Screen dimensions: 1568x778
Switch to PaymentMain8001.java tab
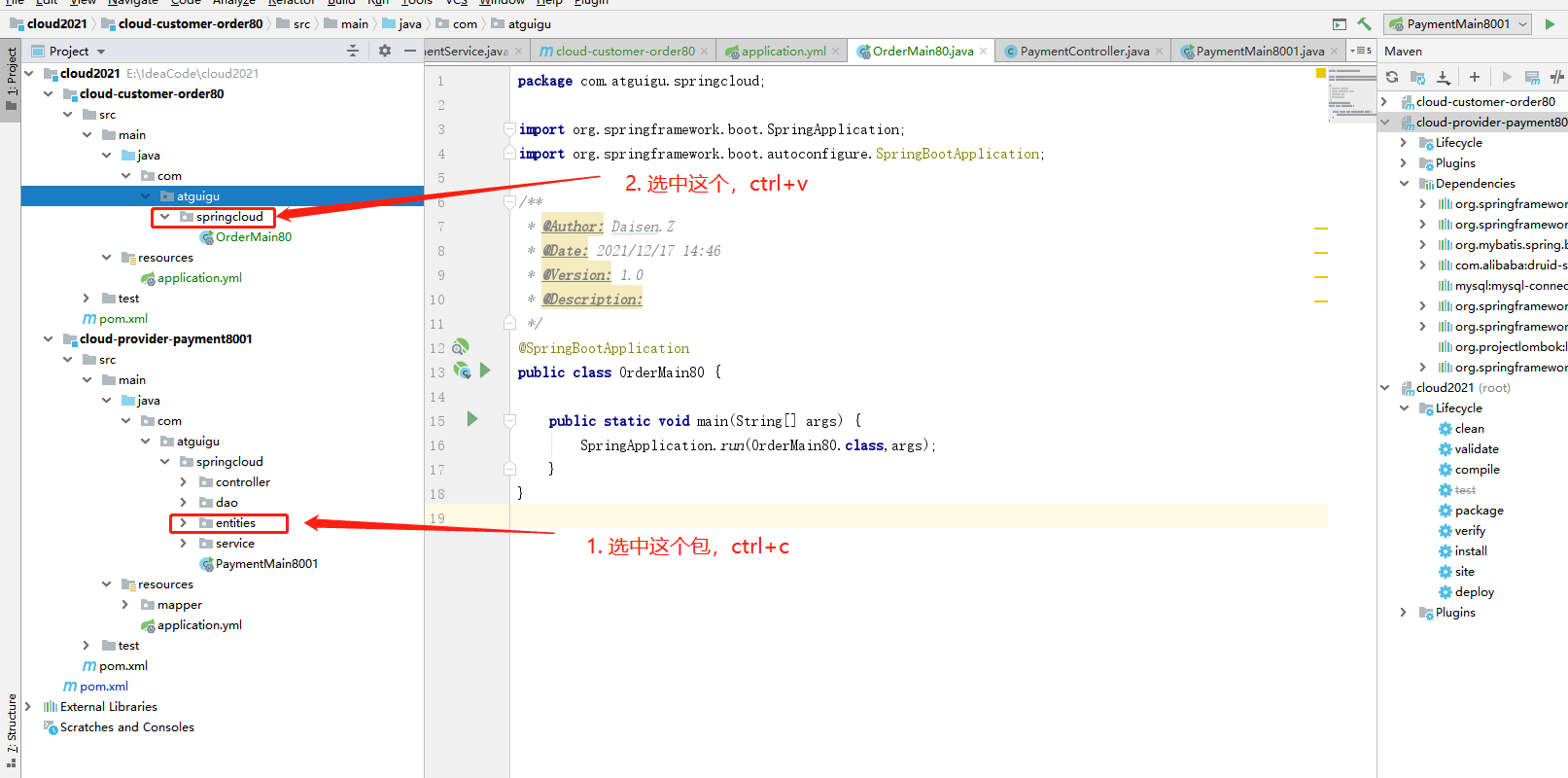[1260, 51]
